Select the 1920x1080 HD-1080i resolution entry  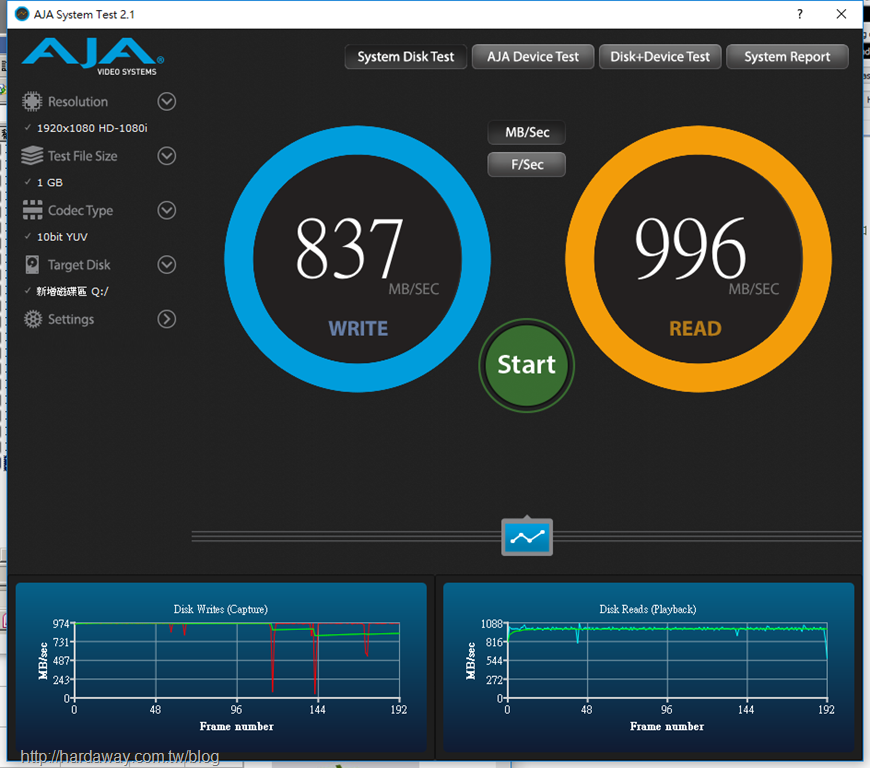(x=92, y=128)
